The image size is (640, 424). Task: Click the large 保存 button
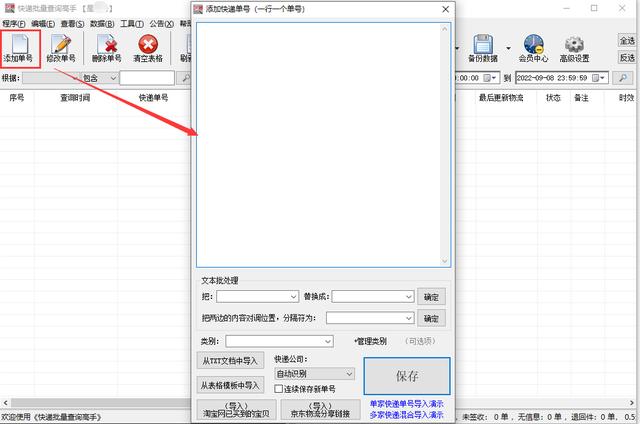407,376
